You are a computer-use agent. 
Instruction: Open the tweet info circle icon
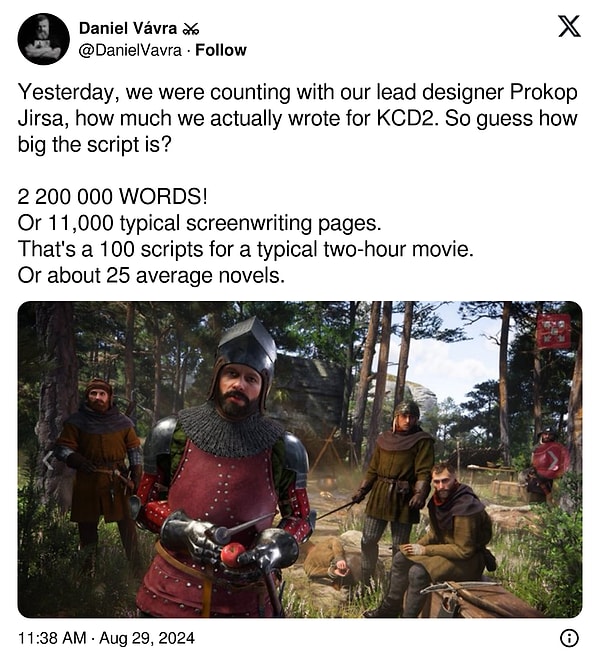coord(569,638)
